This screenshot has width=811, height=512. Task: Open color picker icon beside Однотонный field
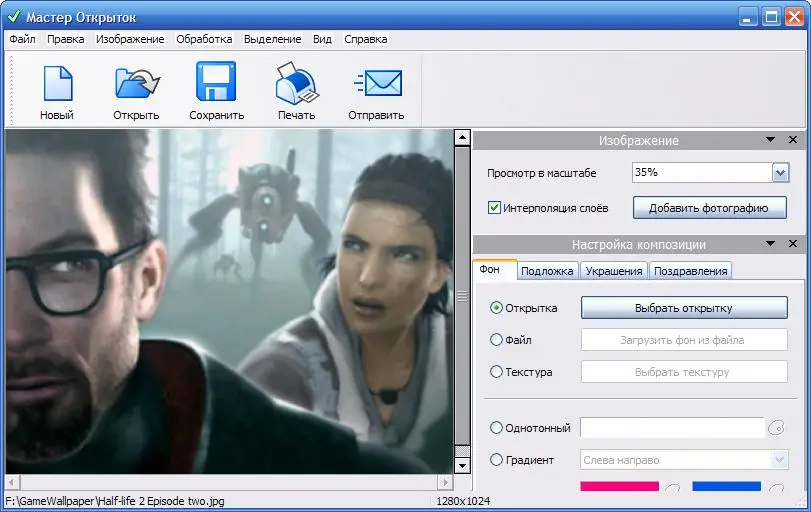point(776,428)
